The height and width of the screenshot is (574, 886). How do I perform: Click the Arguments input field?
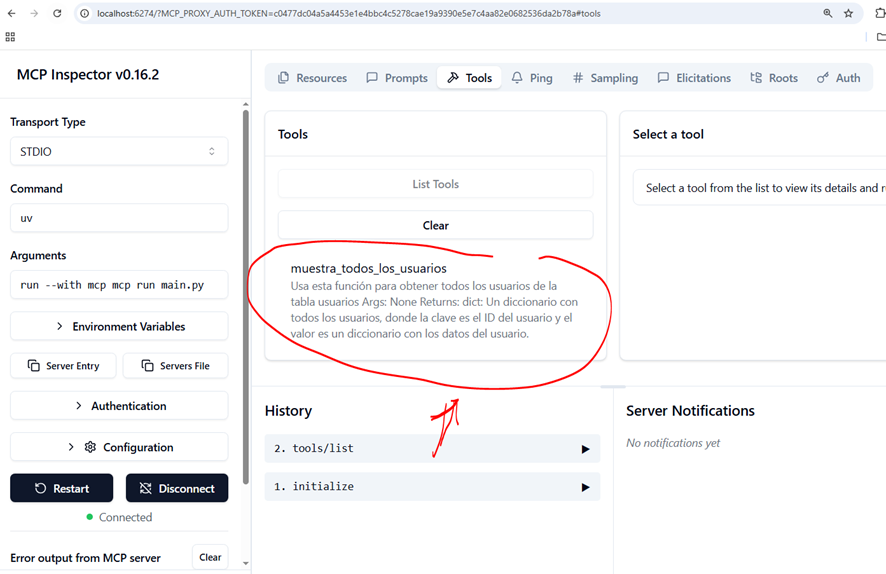[x=119, y=285]
